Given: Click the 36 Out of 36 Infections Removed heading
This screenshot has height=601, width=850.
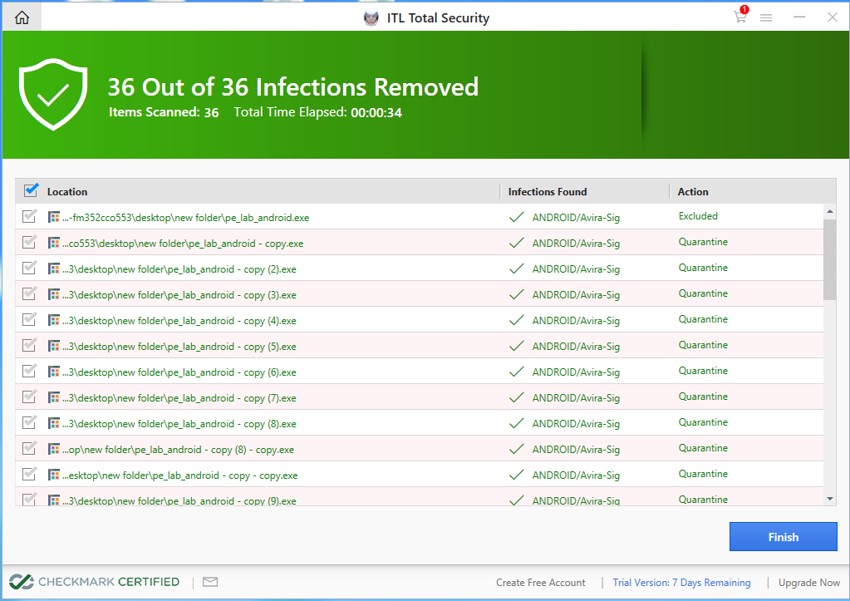Looking at the screenshot, I should [293, 87].
